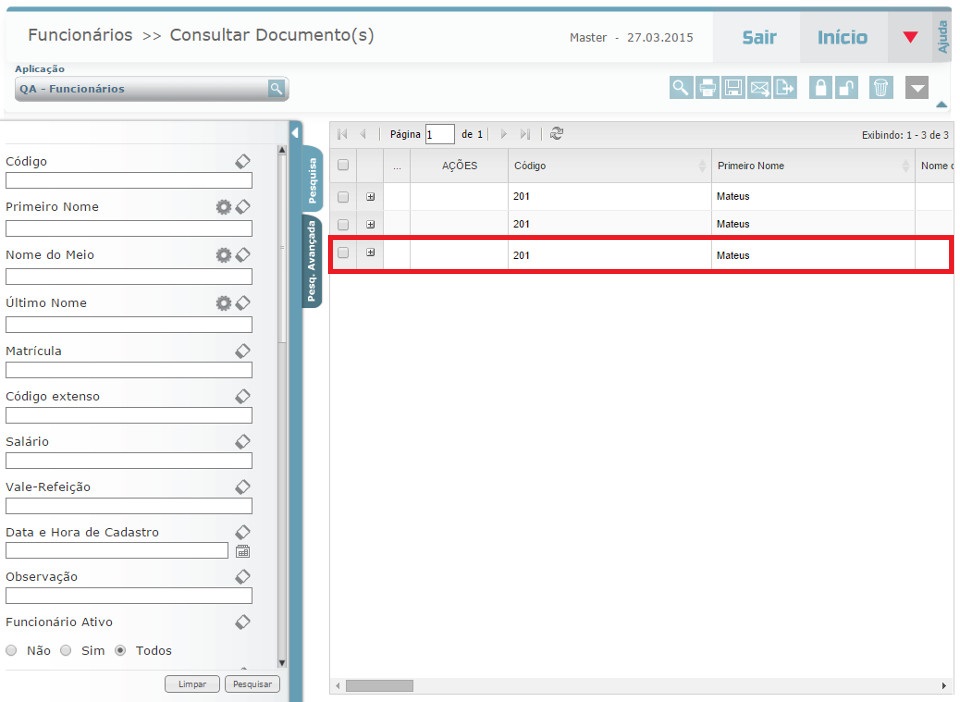Open the Início menu item
The width and height of the screenshot is (960, 702).
[x=842, y=38]
